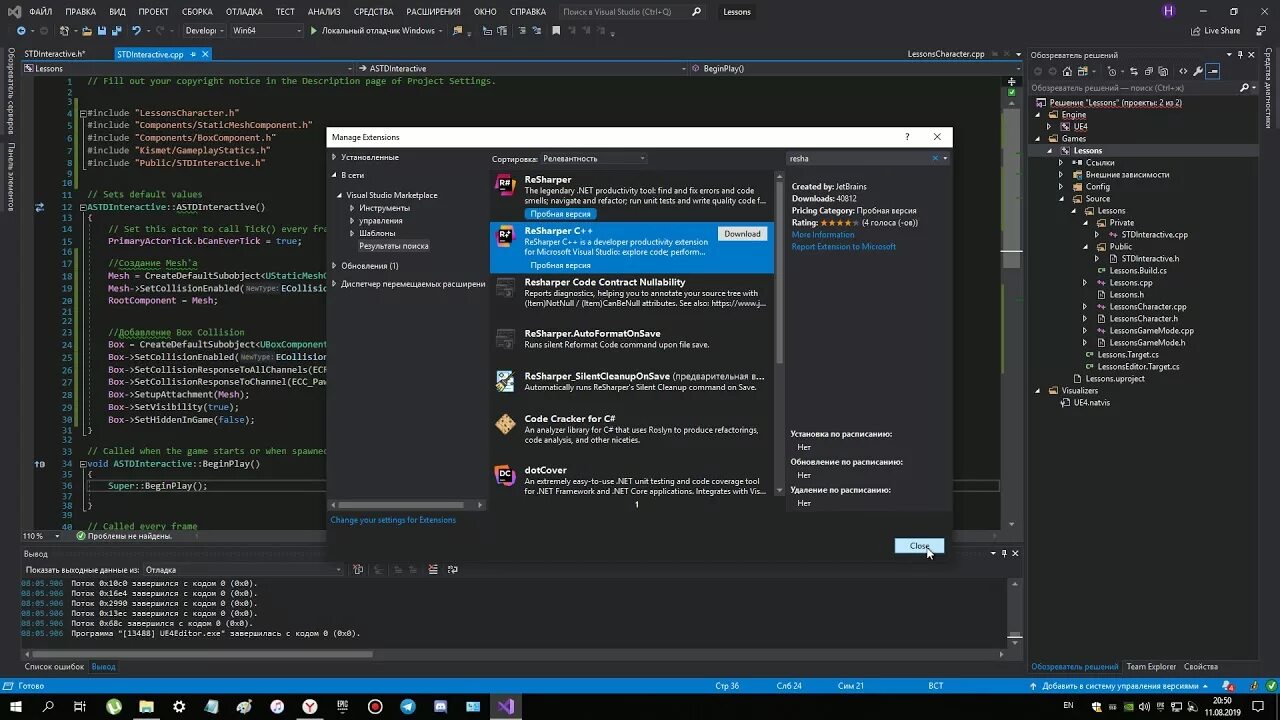Click the Save All toolbar icon

coord(117,31)
